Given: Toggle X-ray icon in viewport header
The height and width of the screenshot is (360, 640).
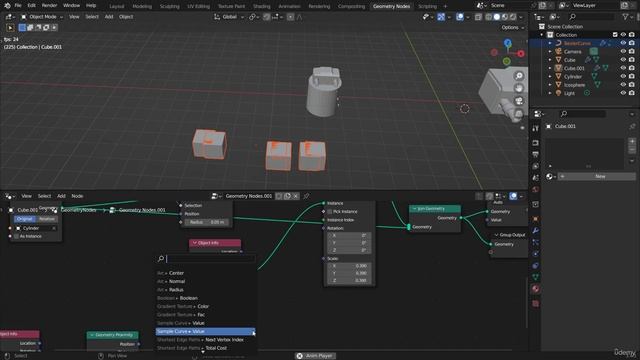Looking at the screenshot, I should tap(478, 17).
